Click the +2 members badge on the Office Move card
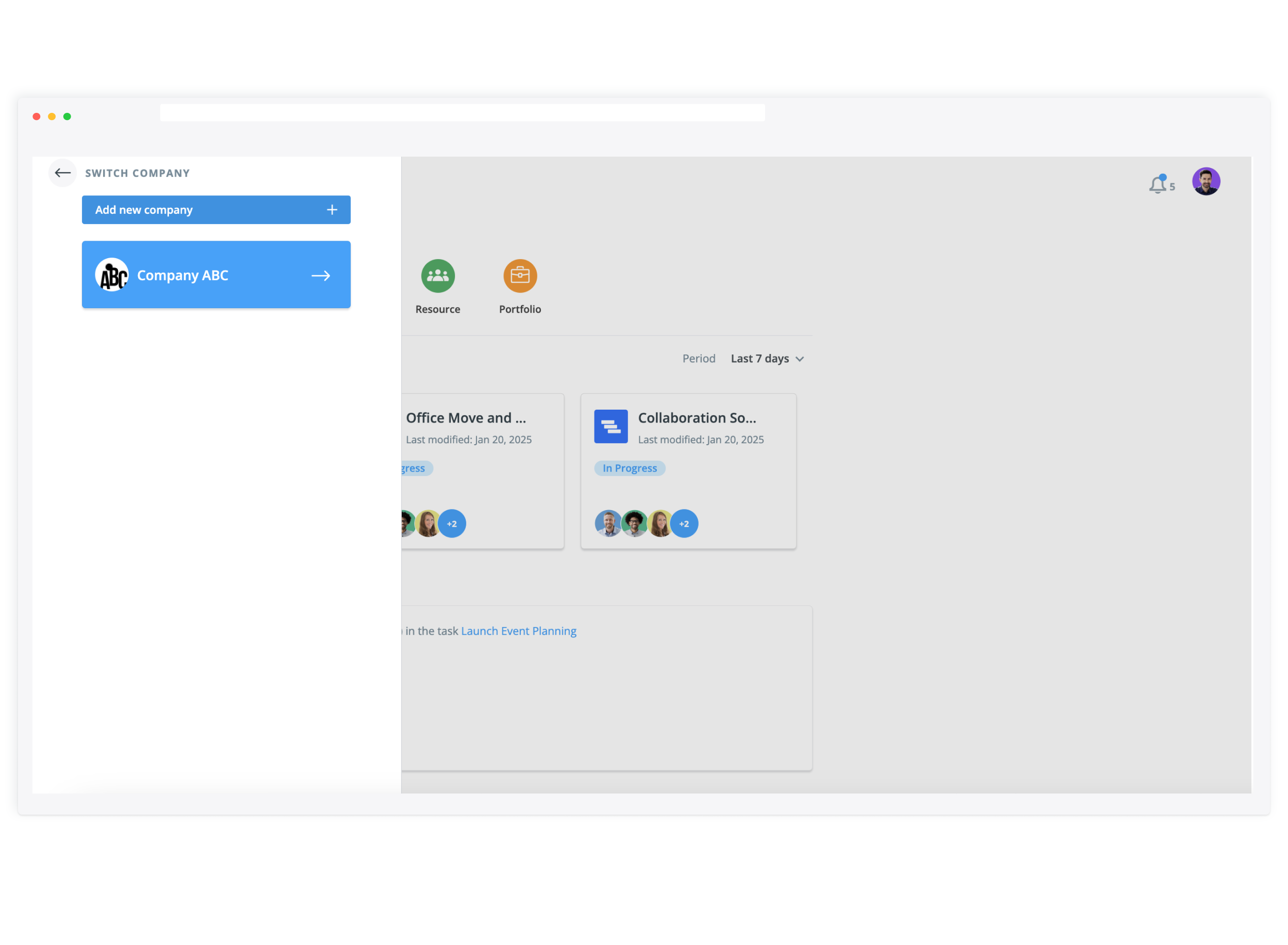The height and width of the screenshot is (945, 1288). pos(452,524)
